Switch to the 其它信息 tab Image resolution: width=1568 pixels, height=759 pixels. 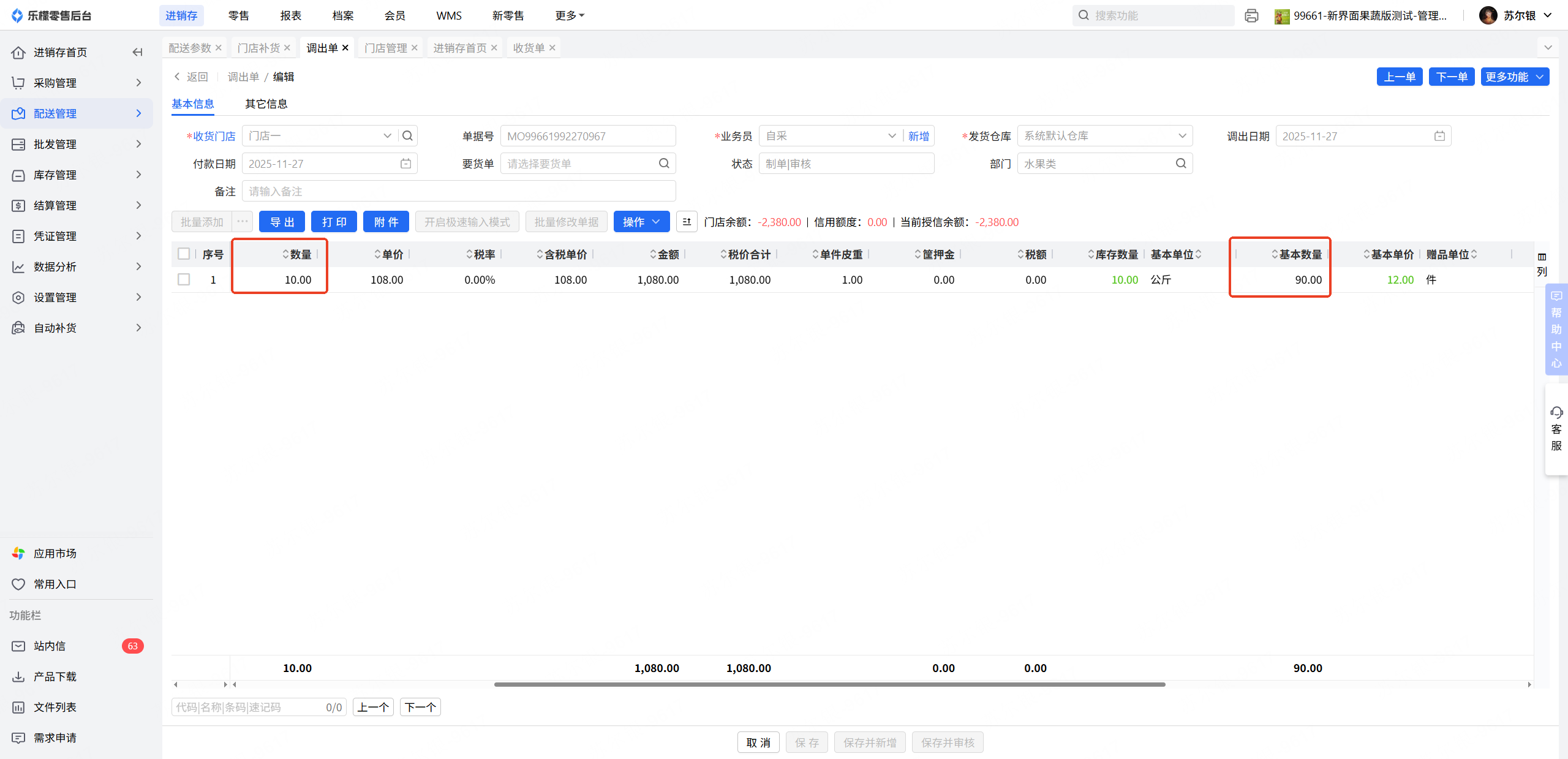click(266, 104)
